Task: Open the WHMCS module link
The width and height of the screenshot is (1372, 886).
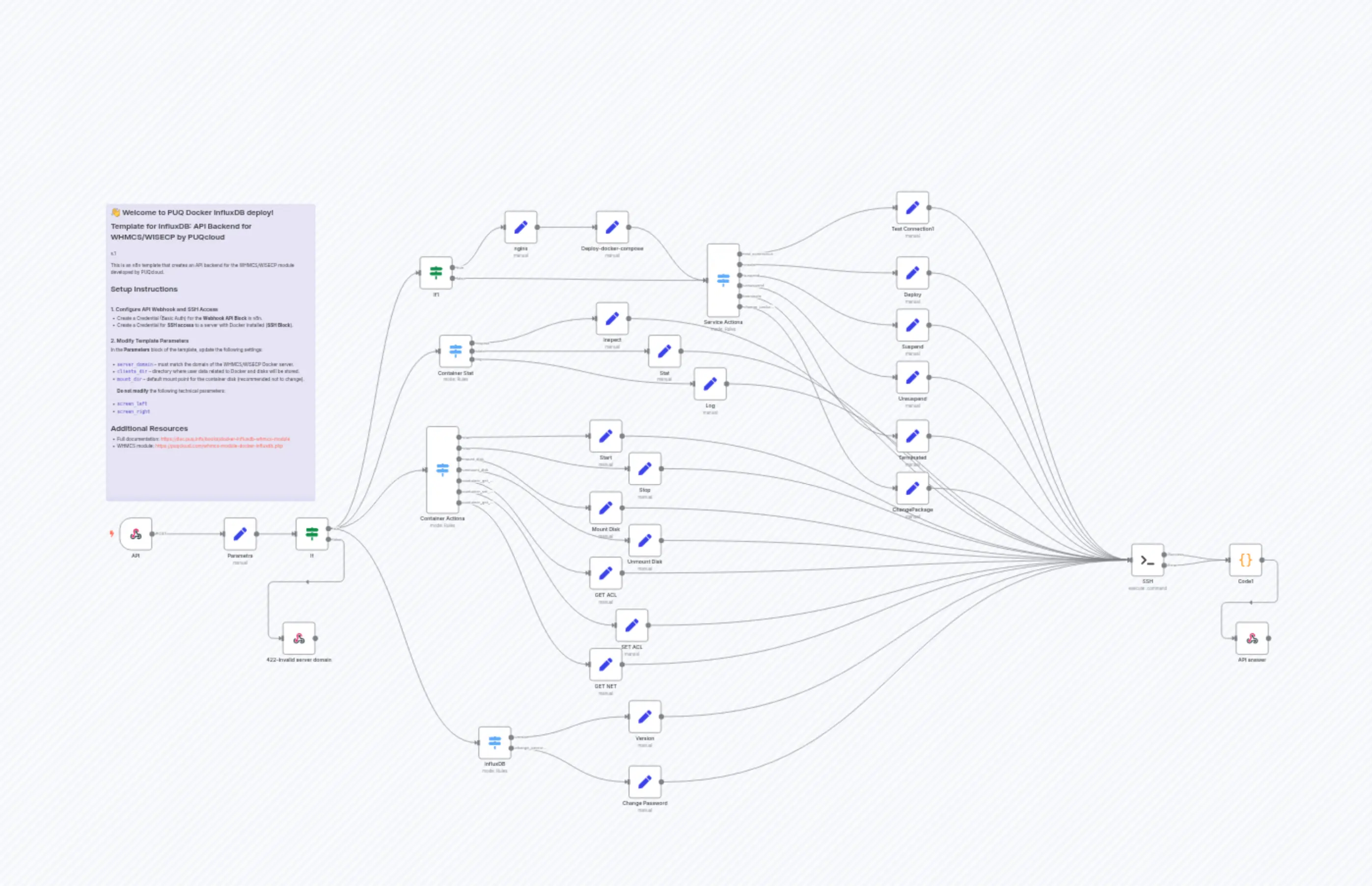Action: pos(219,446)
